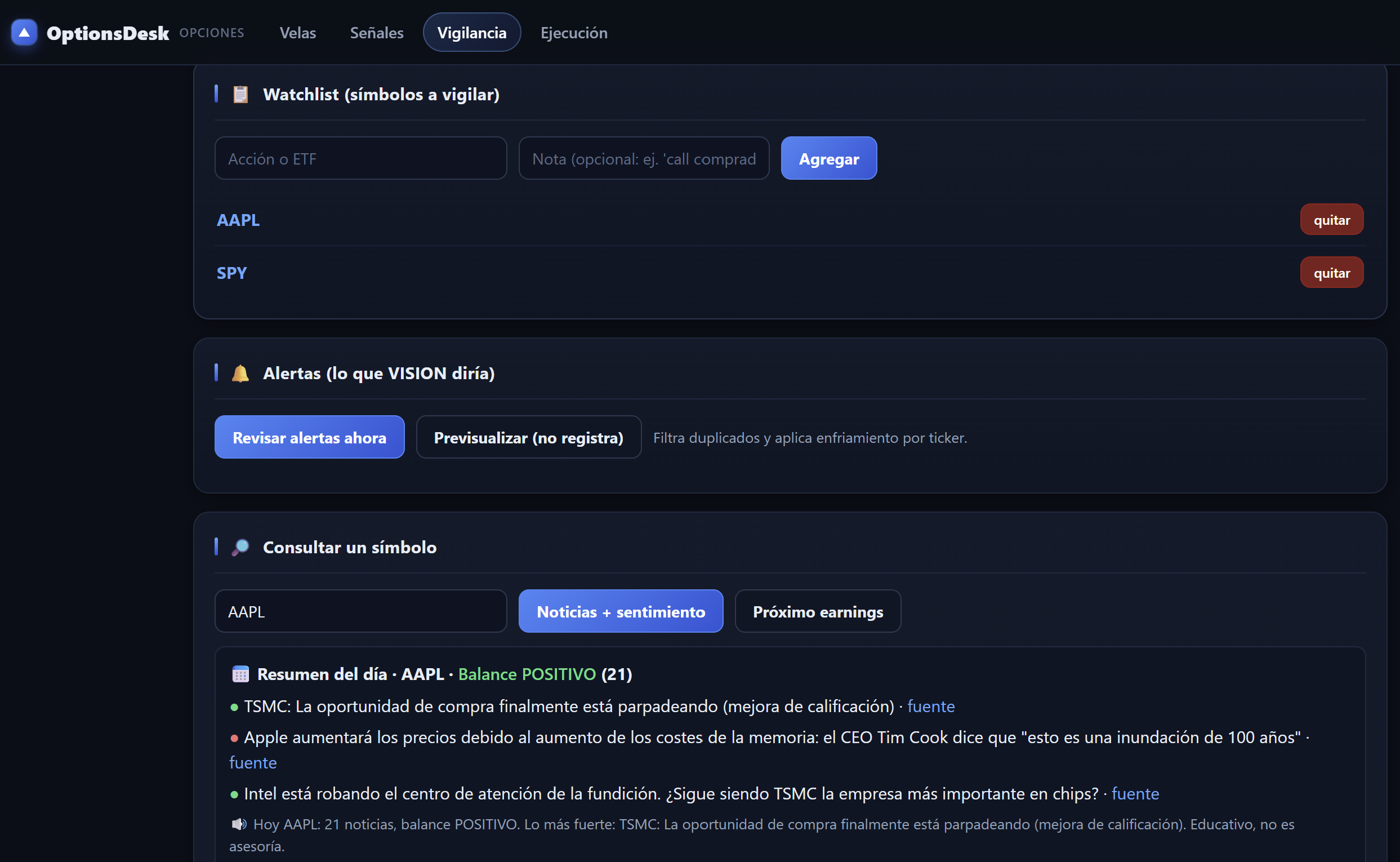Screen dimensions: 1400x862
Task: Focus the Nota opcional input field
Action: (644, 158)
